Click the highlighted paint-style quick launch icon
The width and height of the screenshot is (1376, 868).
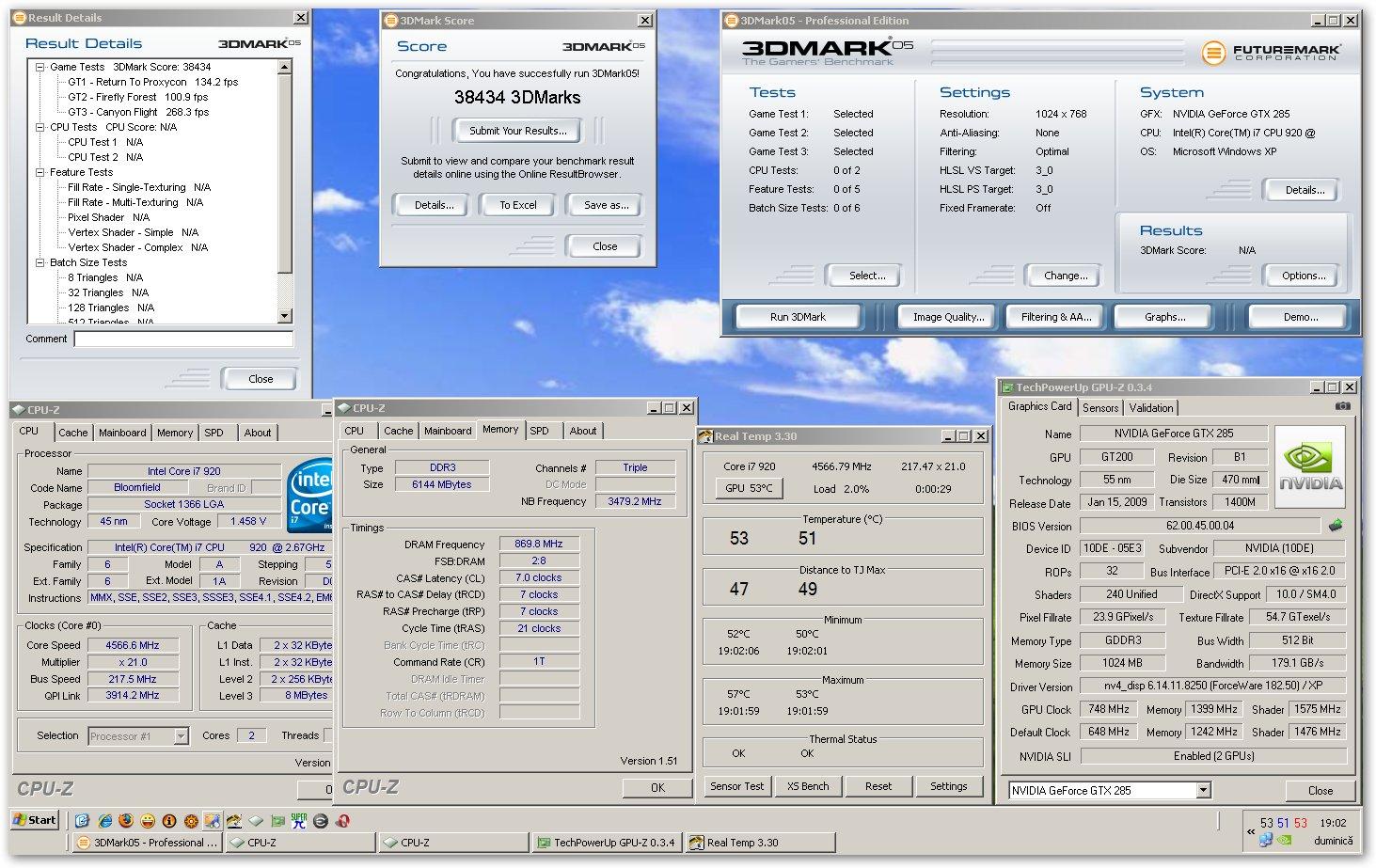click(x=213, y=820)
